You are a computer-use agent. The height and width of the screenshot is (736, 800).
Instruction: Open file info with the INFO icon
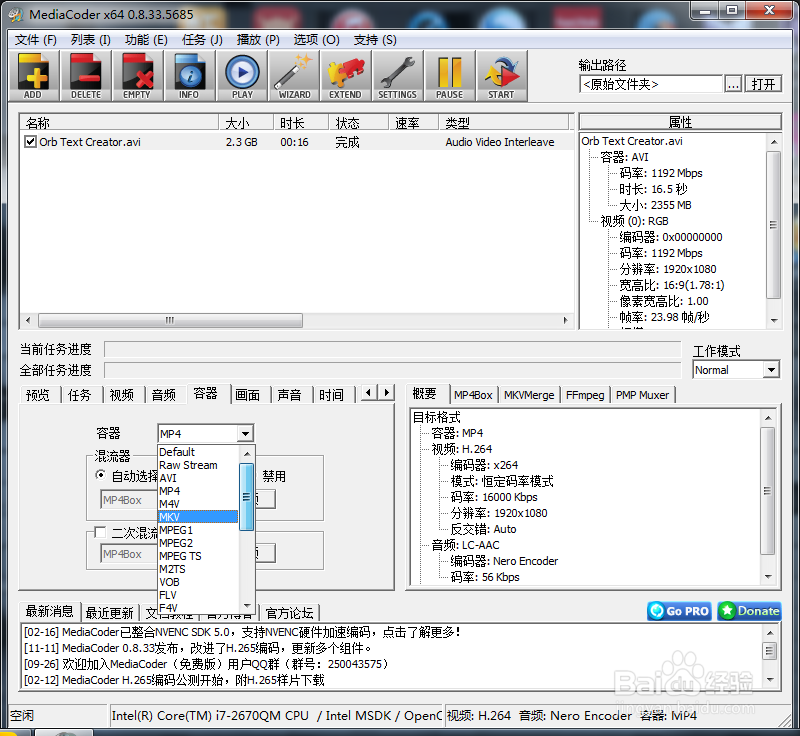[189, 76]
